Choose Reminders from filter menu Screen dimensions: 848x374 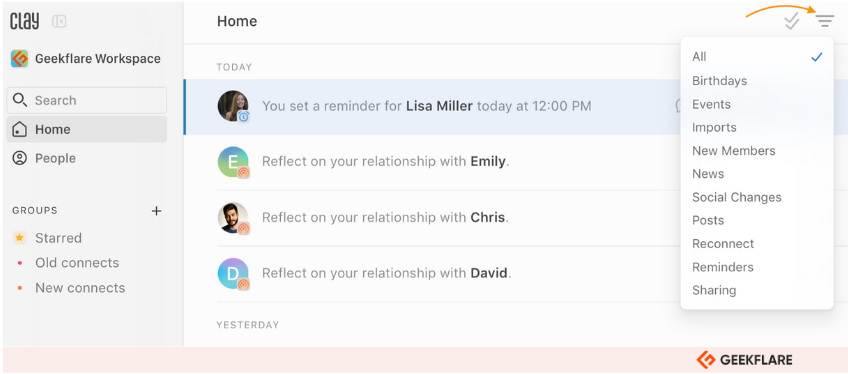(723, 267)
